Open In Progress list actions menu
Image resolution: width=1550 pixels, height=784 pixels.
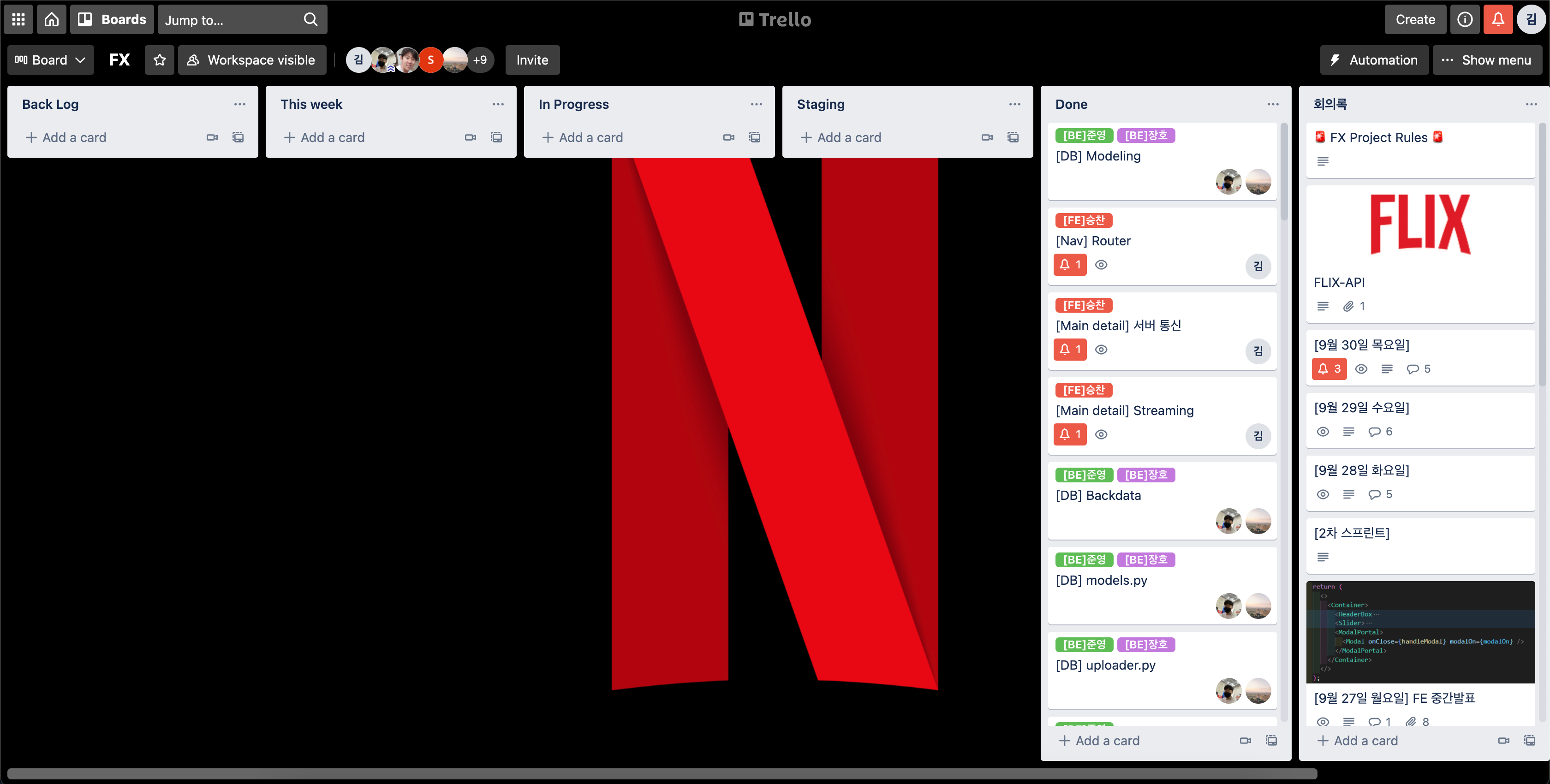[757, 104]
